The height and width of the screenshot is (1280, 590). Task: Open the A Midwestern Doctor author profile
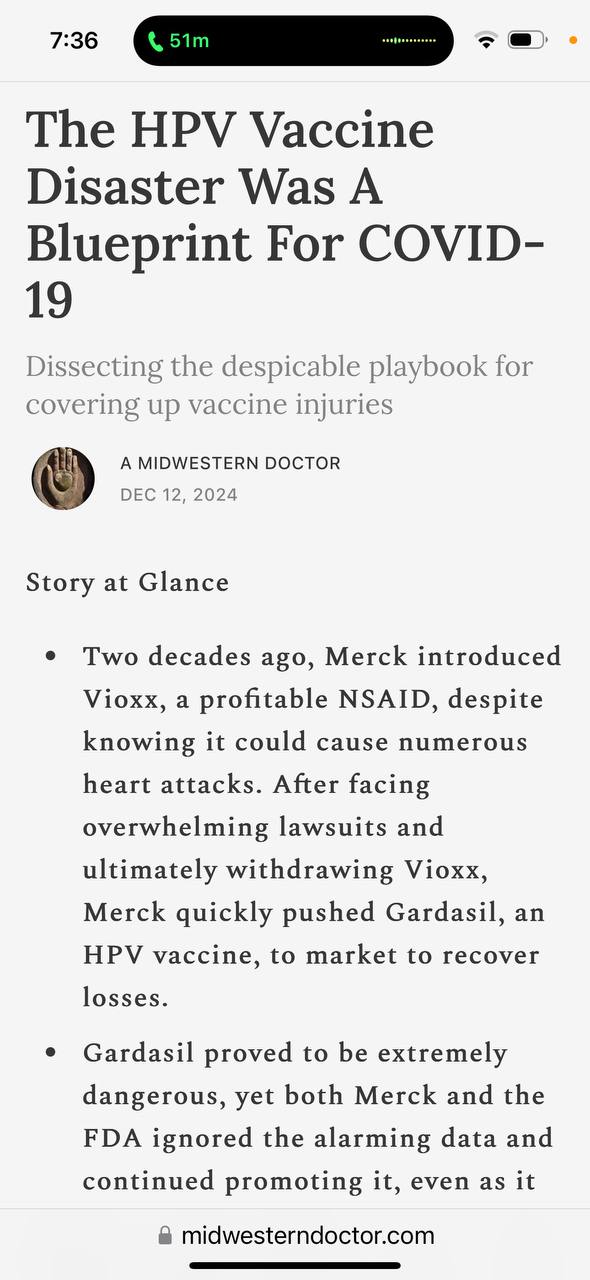coord(230,463)
